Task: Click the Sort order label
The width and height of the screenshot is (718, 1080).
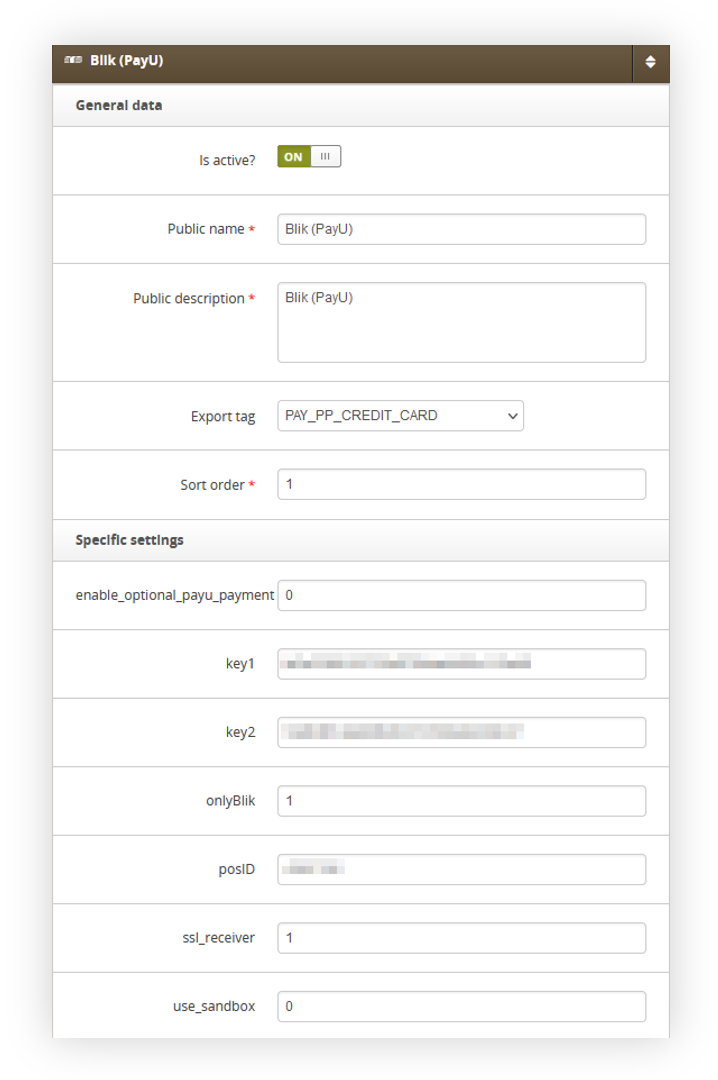Action: click(x=212, y=485)
